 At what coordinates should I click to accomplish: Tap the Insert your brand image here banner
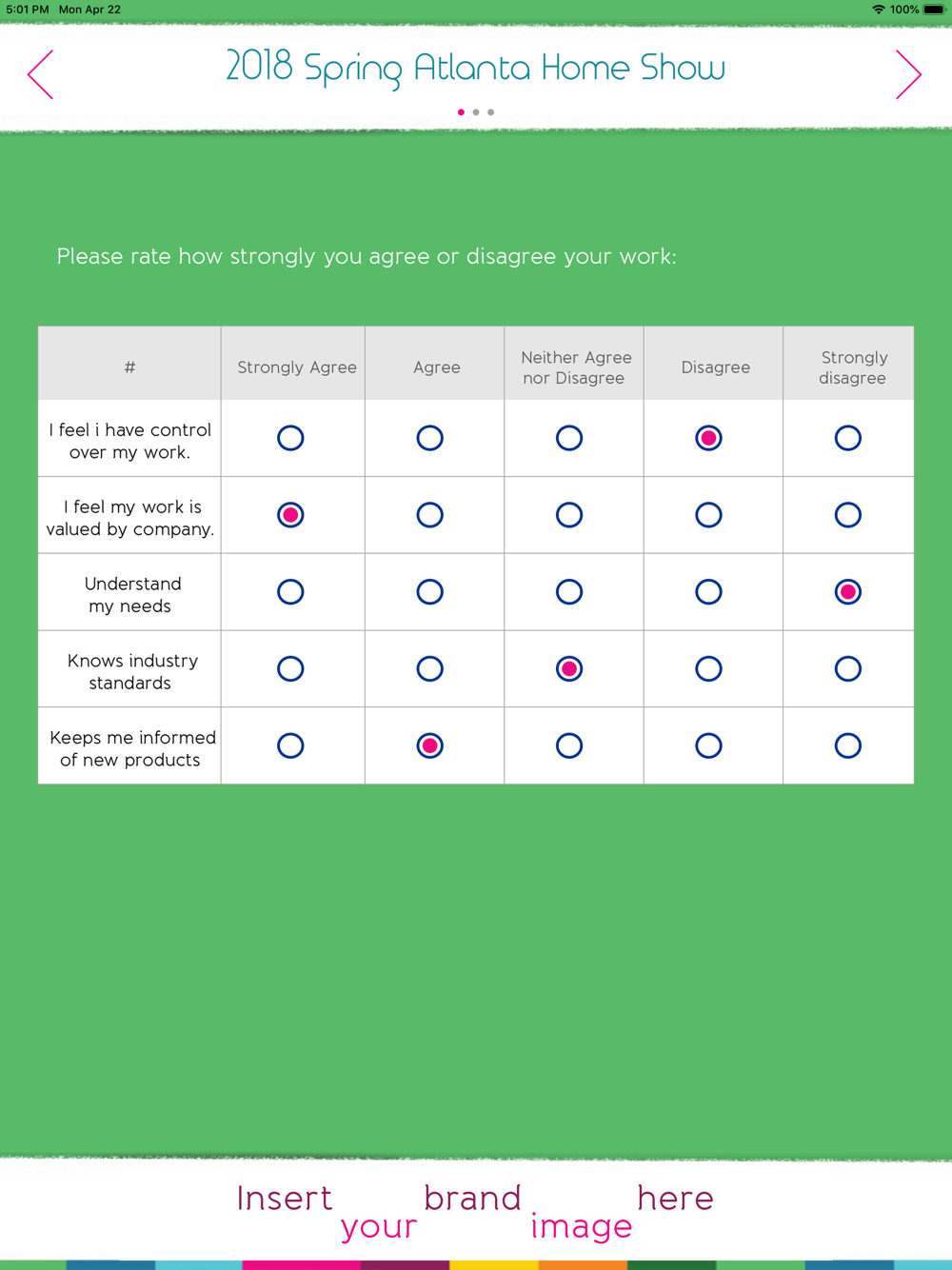[x=475, y=1211]
